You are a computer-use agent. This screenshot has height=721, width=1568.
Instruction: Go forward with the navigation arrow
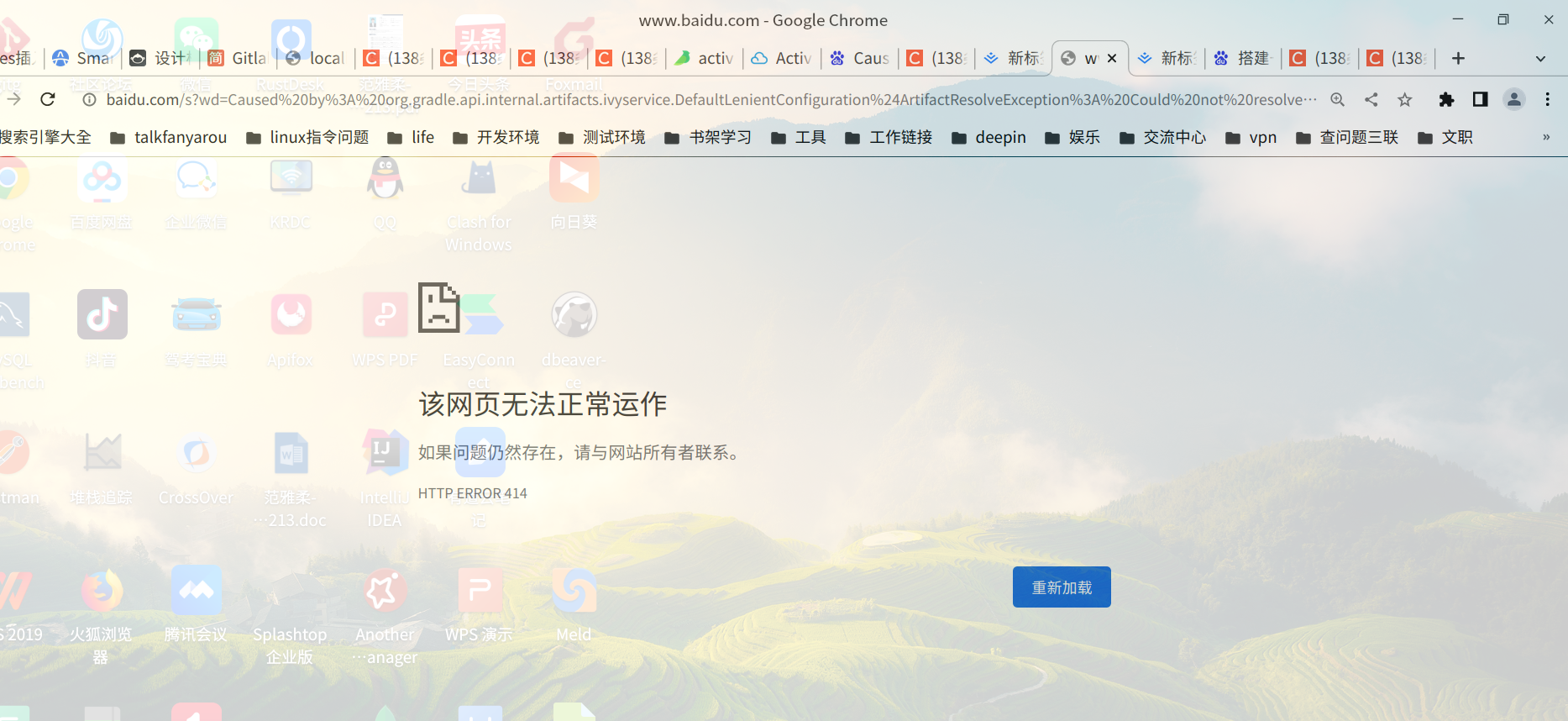[x=13, y=99]
